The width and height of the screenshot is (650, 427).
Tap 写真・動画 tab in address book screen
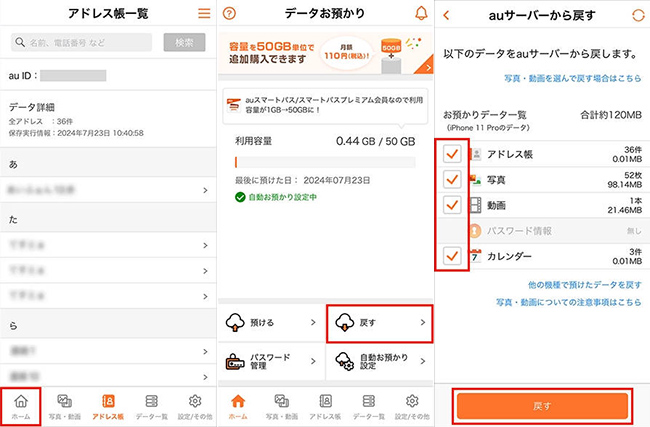click(65, 407)
